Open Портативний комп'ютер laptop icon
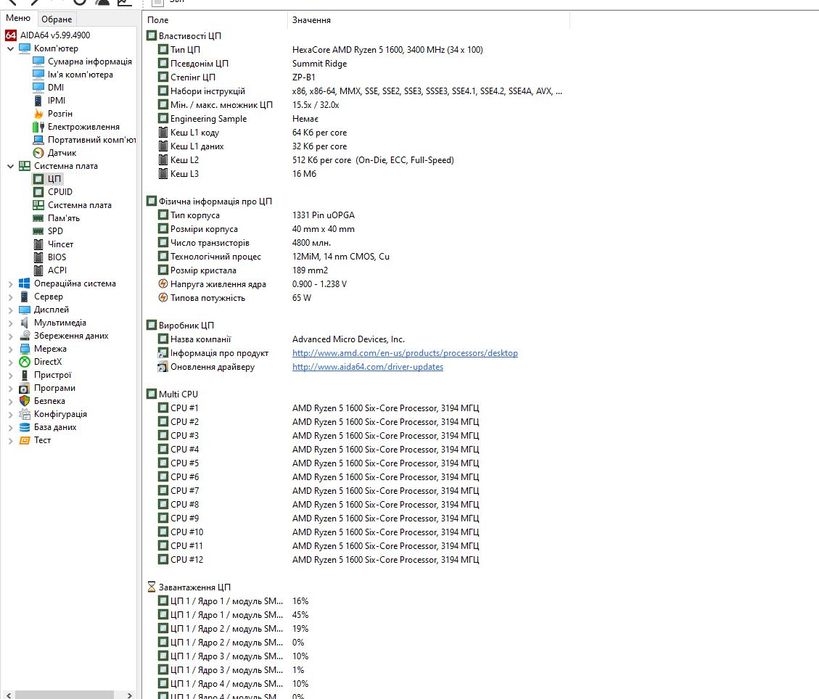 click(38, 139)
